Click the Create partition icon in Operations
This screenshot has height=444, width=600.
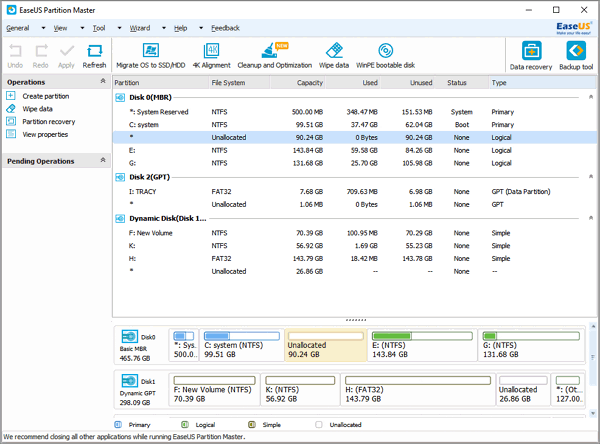point(11,96)
